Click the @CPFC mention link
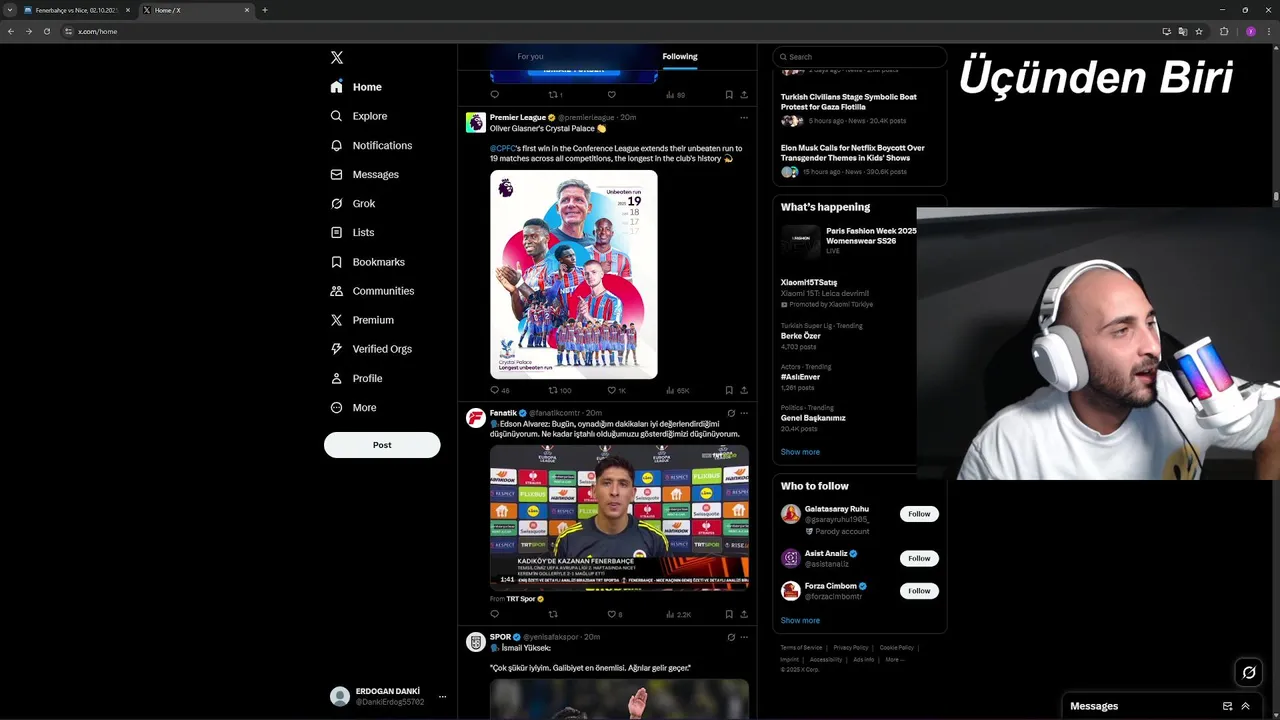This screenshot has height=720, width=1280. tap(502, 148)
